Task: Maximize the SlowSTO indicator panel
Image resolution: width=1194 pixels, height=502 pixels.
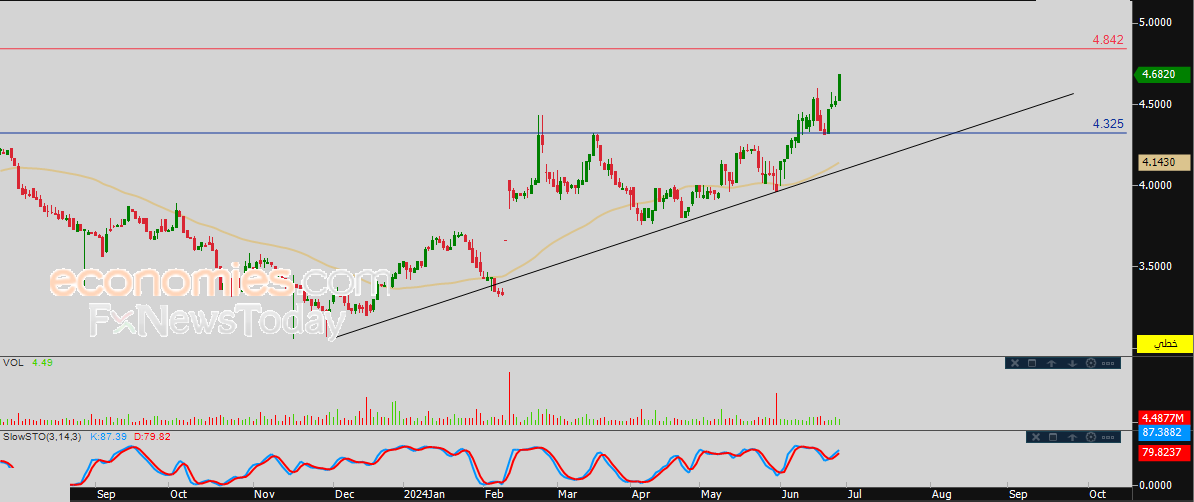Action: pos(1054,437)
